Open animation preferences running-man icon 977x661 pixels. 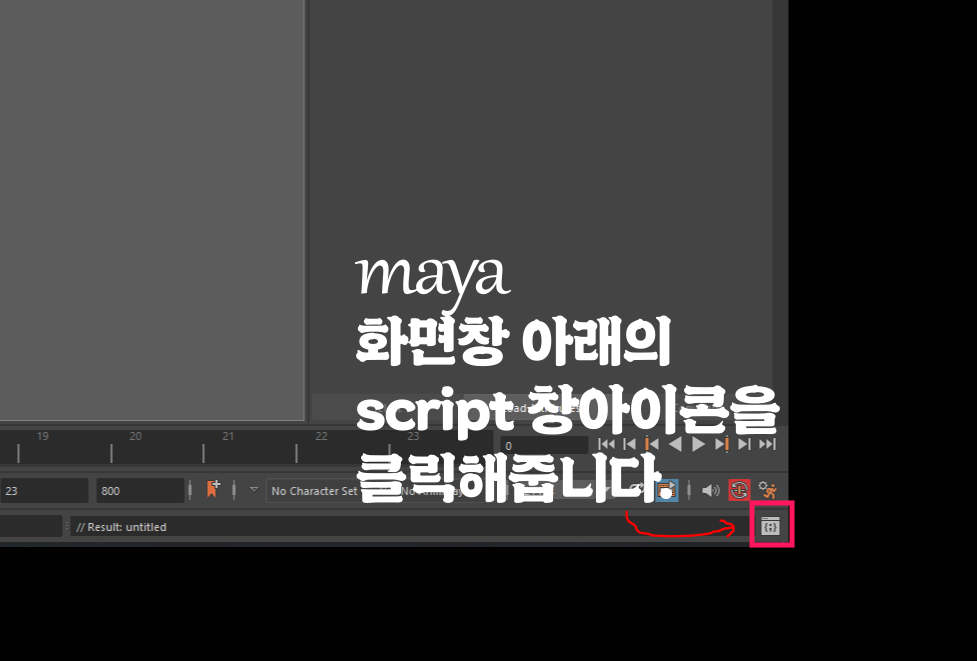(x=768, y=490)
